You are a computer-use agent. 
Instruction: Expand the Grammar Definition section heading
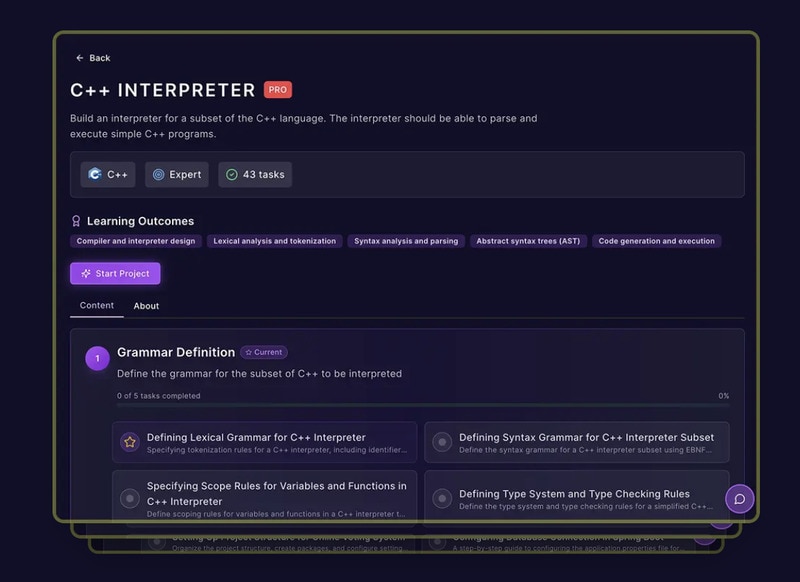tap(176, 352)
